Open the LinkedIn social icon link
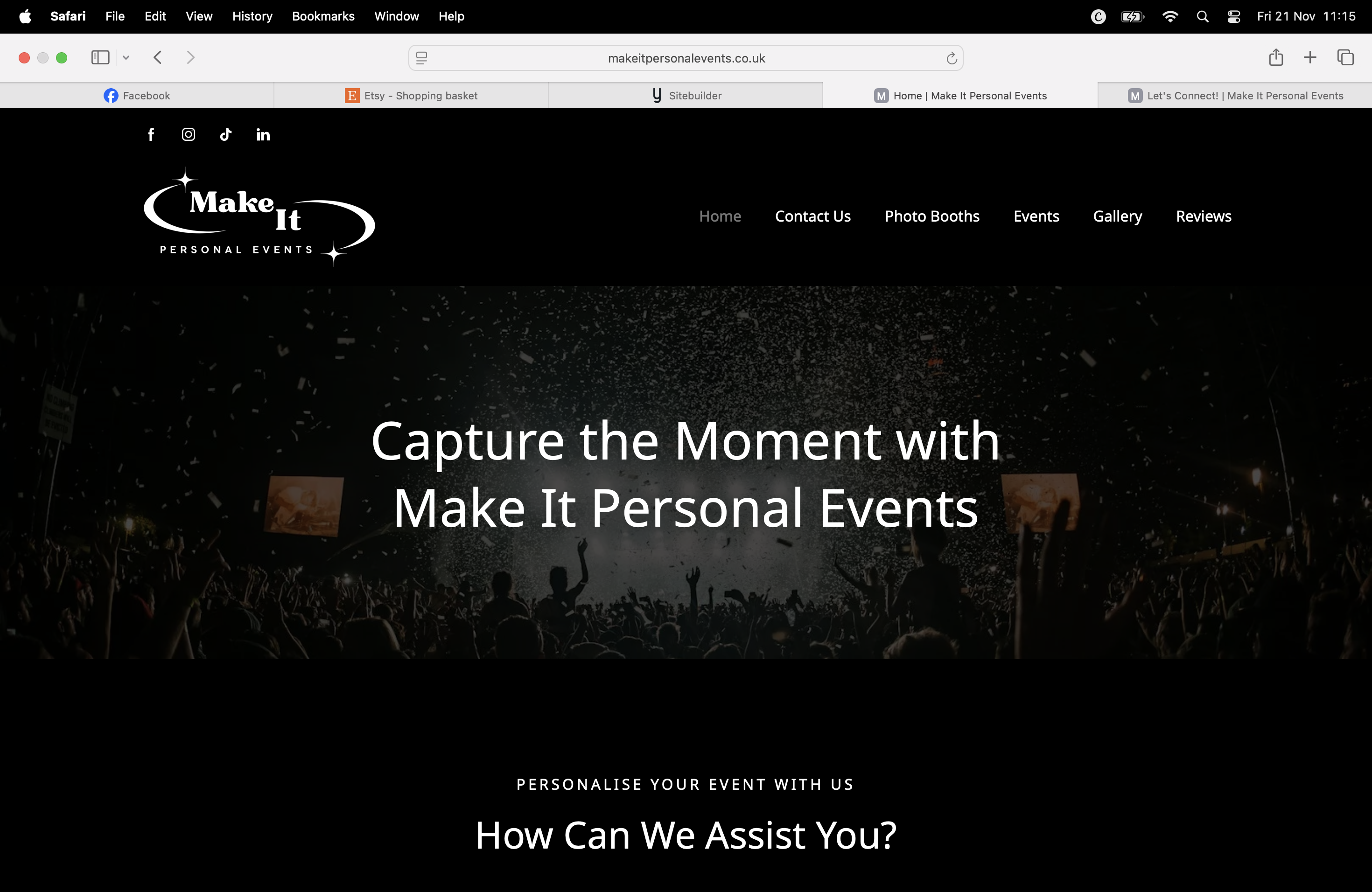The height and width of the screenshot is (892, 1372). pyautogui.click(x=263, y=134)
